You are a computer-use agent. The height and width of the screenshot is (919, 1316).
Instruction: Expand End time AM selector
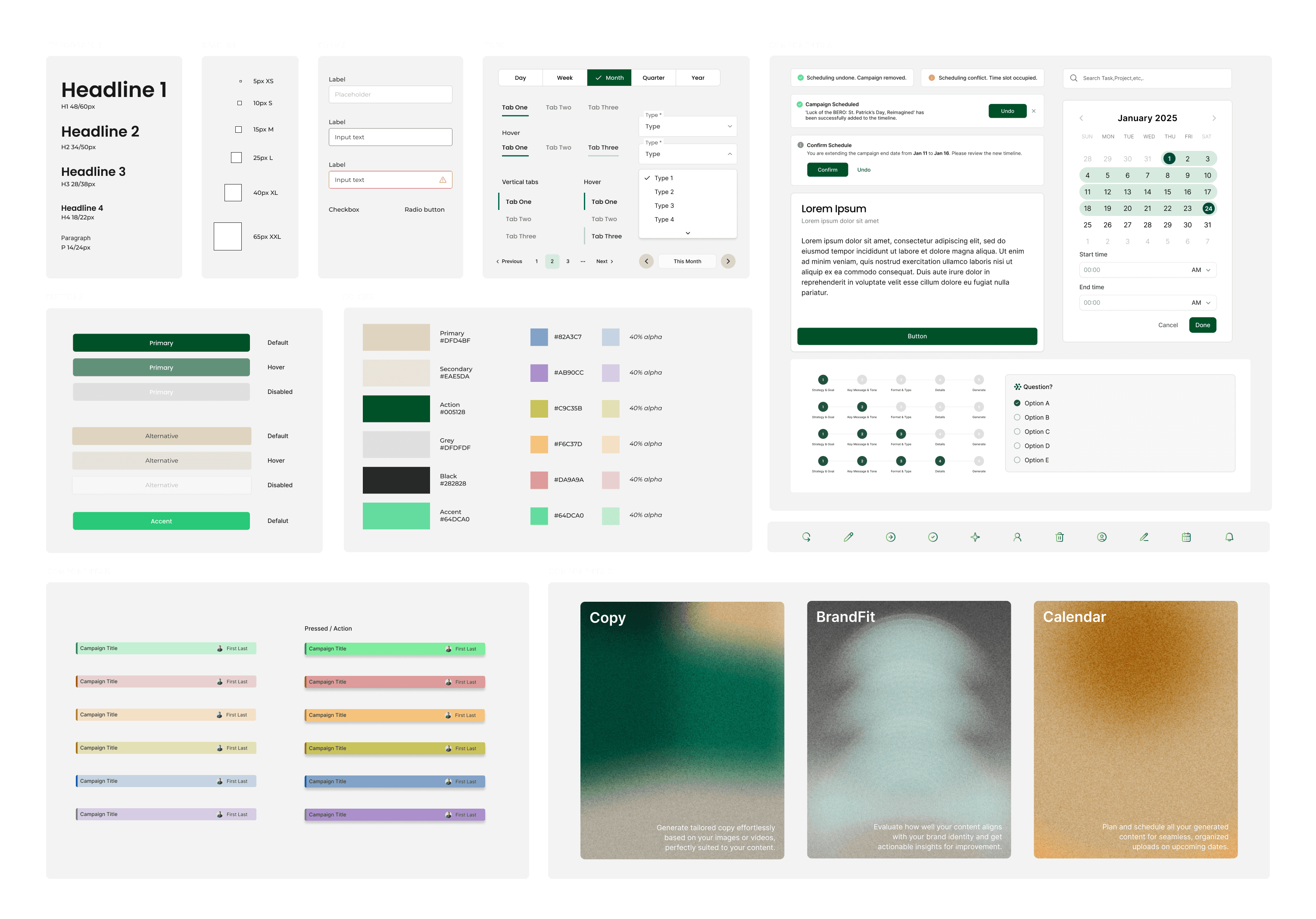pyautogui.click(x=1201, y=303)
